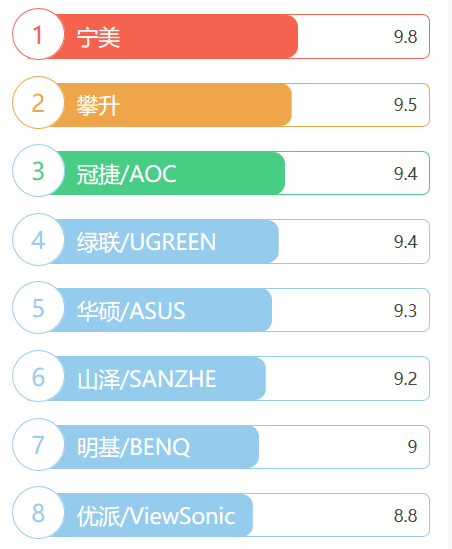Viewport: 452px width, 549px height.
Task: Open the 优派/ViewSonic brand entry
Action: pos(156,516)
